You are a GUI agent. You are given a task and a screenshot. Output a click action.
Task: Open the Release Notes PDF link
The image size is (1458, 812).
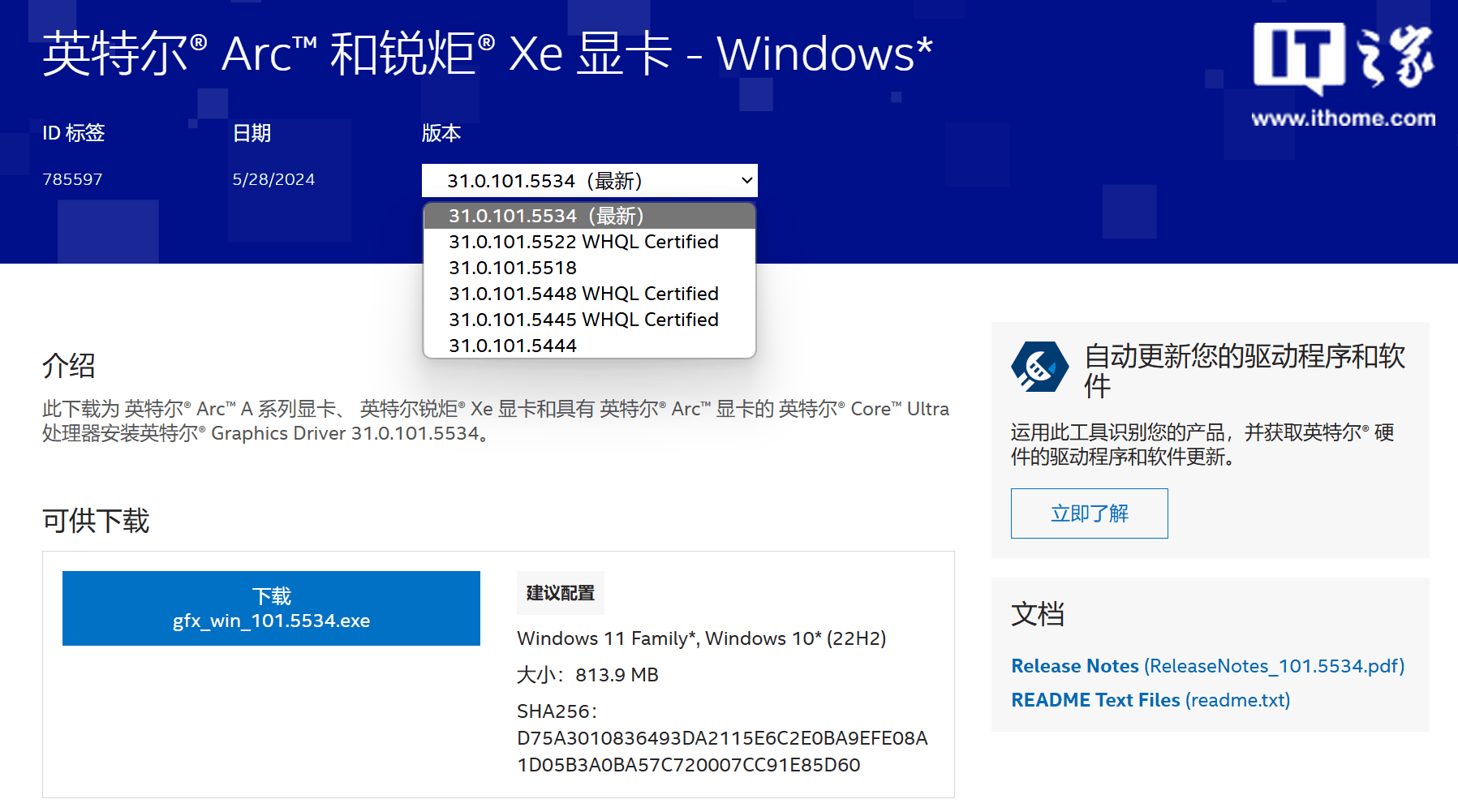coord(1207,666)
